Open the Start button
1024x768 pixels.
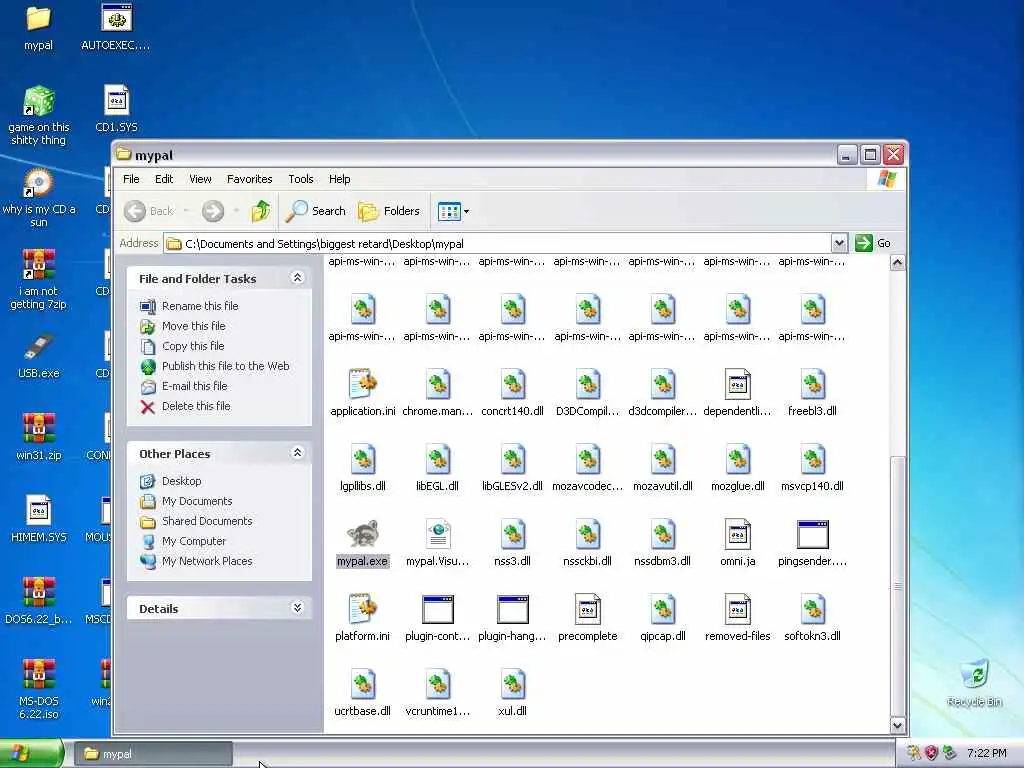[x=31, y=754]
